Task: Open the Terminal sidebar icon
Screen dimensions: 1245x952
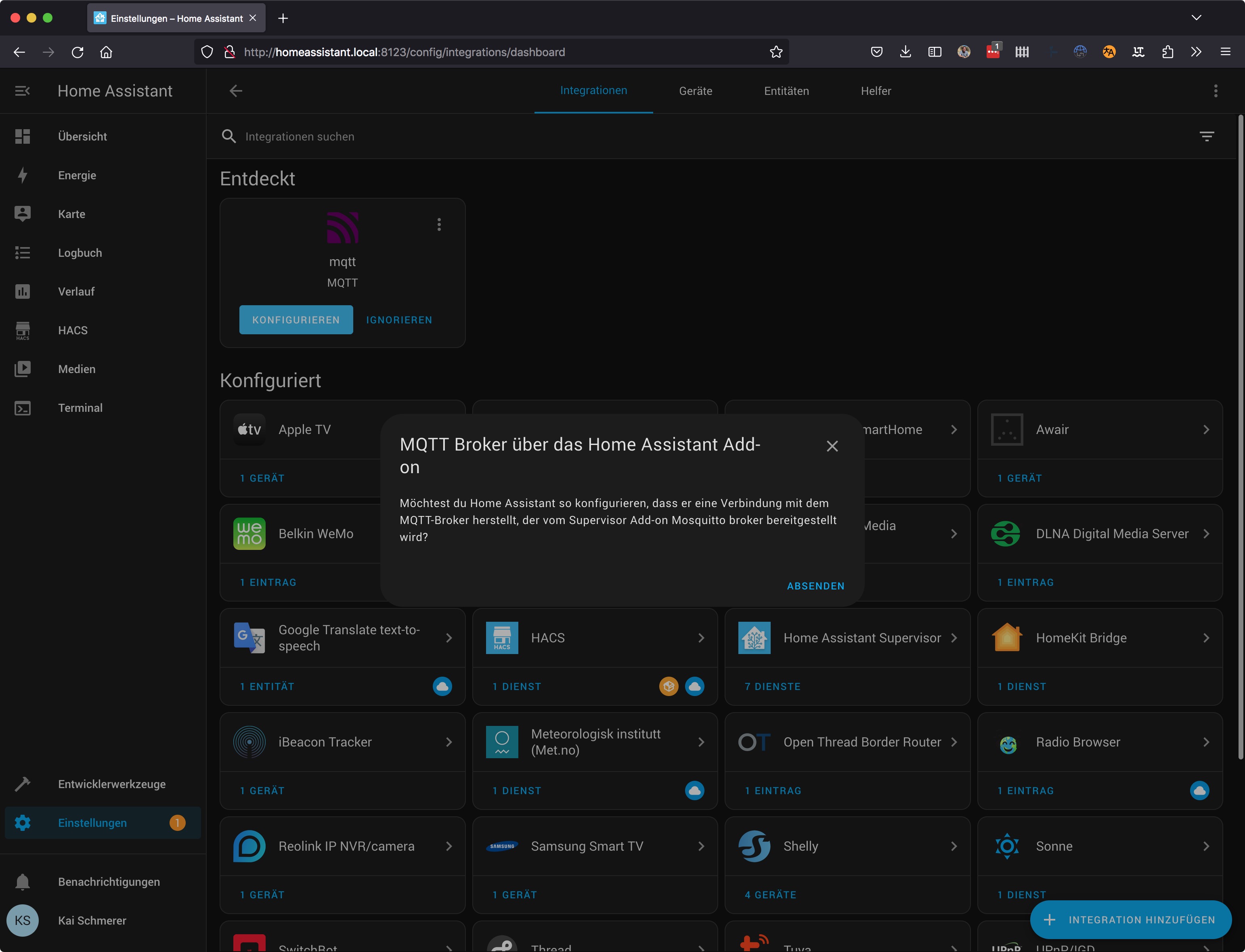Action: click(23, 408)
